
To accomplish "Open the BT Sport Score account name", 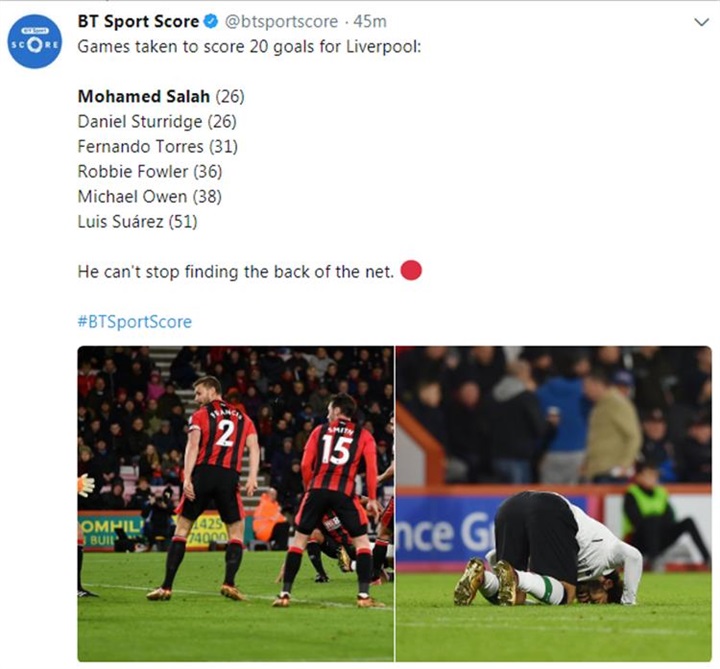I will [138, 21].
